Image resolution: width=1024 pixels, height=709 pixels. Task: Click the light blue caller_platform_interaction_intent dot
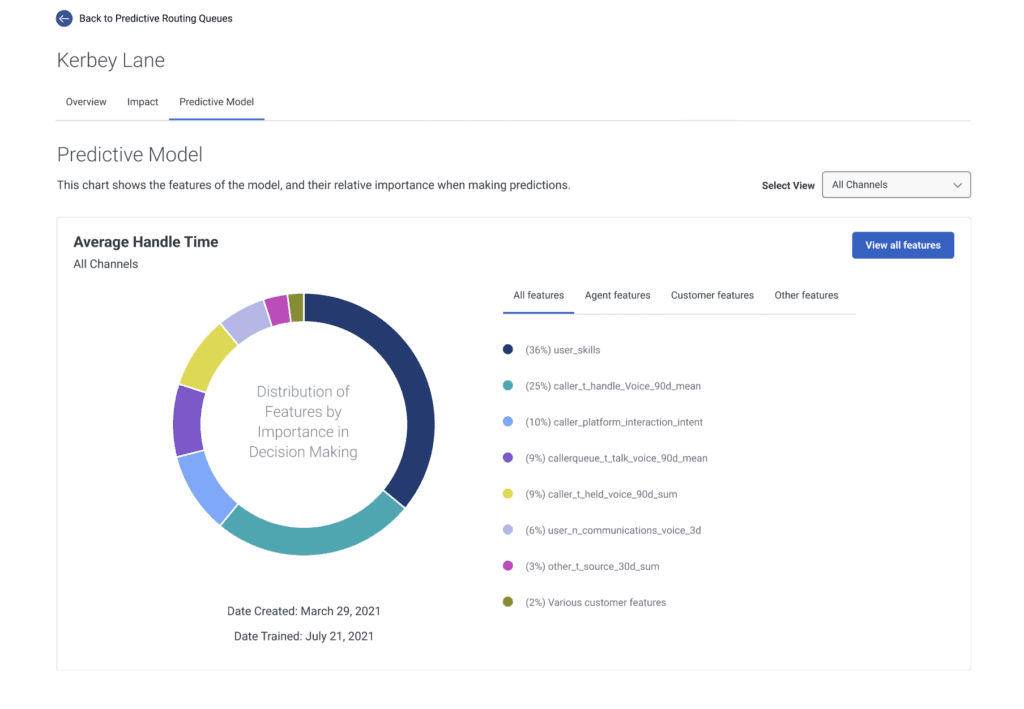tap(508, 422)
